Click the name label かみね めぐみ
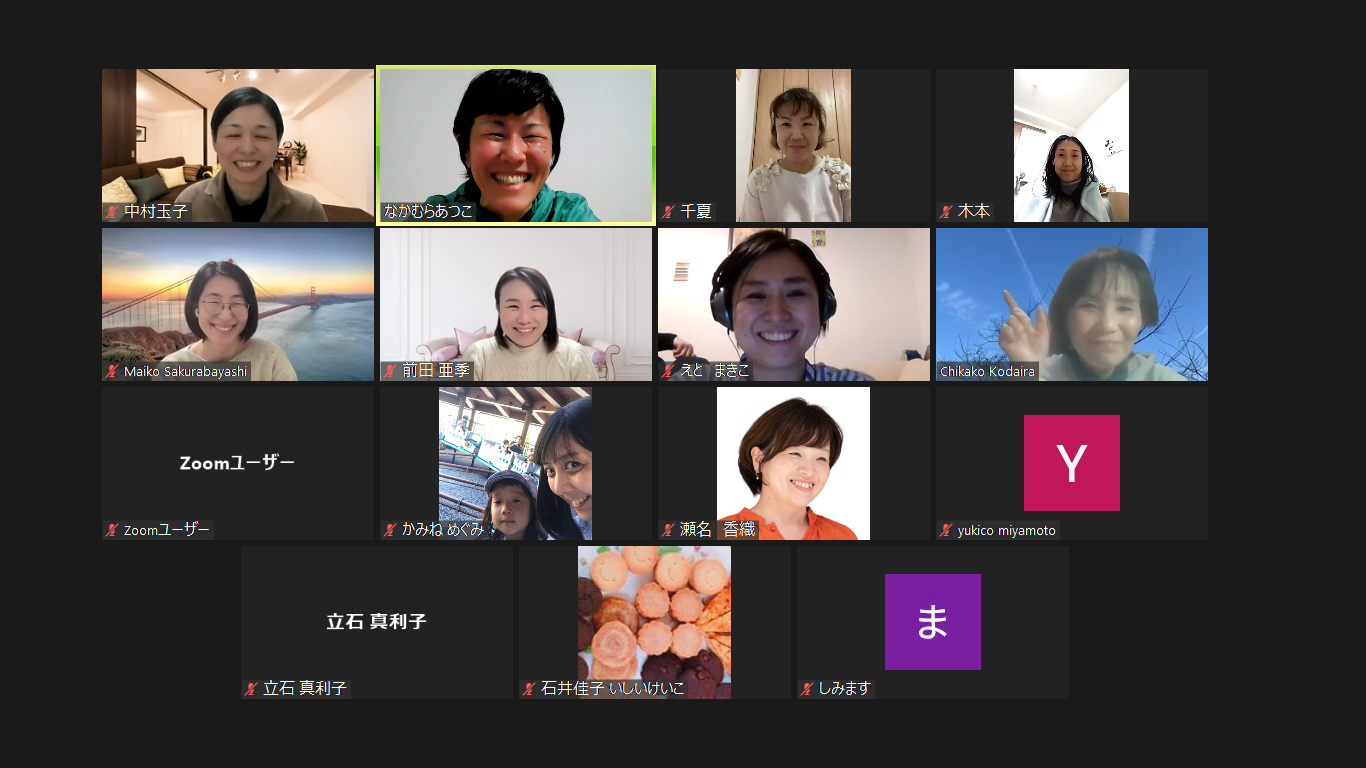Screen dimensions: 1366x768 [443, 530]
